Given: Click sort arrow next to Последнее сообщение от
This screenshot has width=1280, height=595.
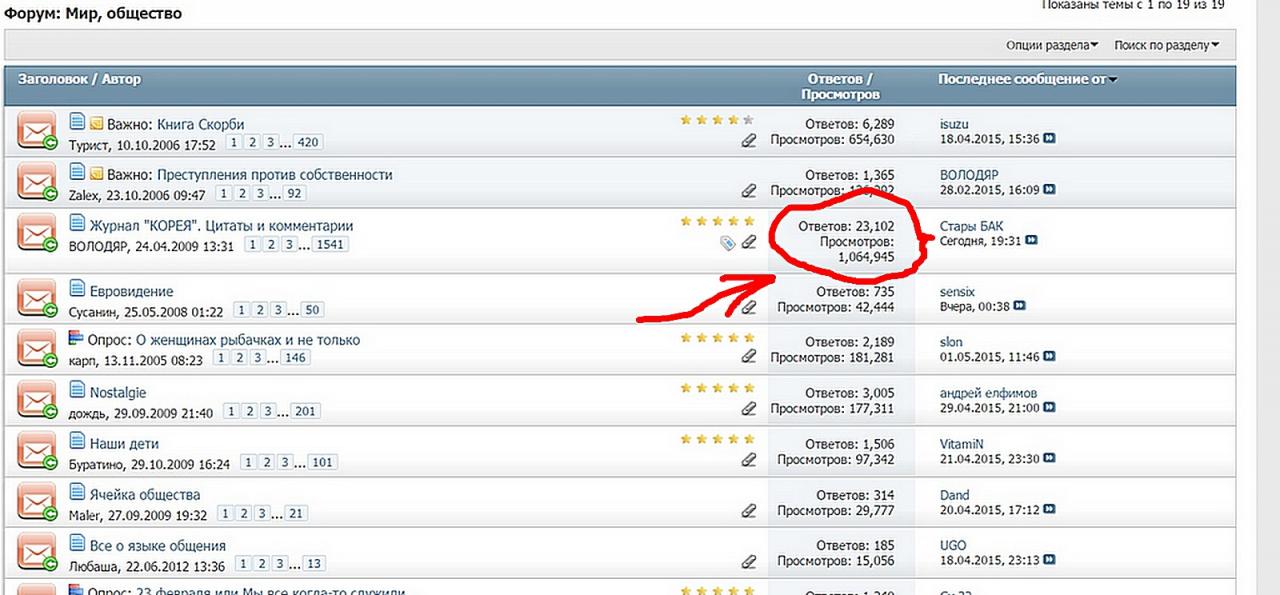Looking at the screenshot, I should (x=1113, y=80).
